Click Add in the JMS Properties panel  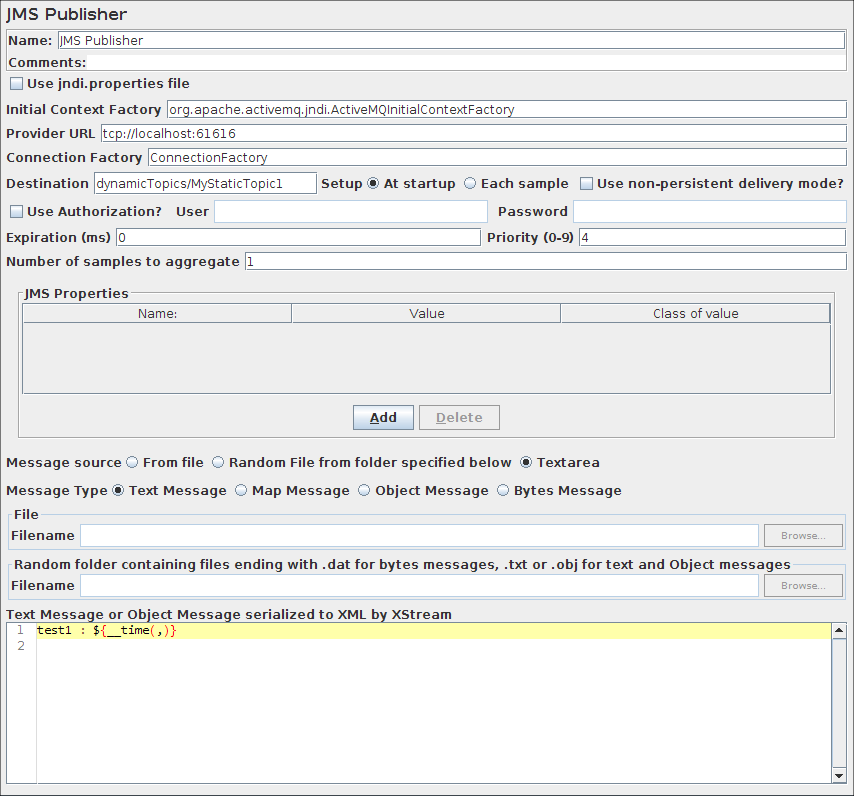point(383,417)
